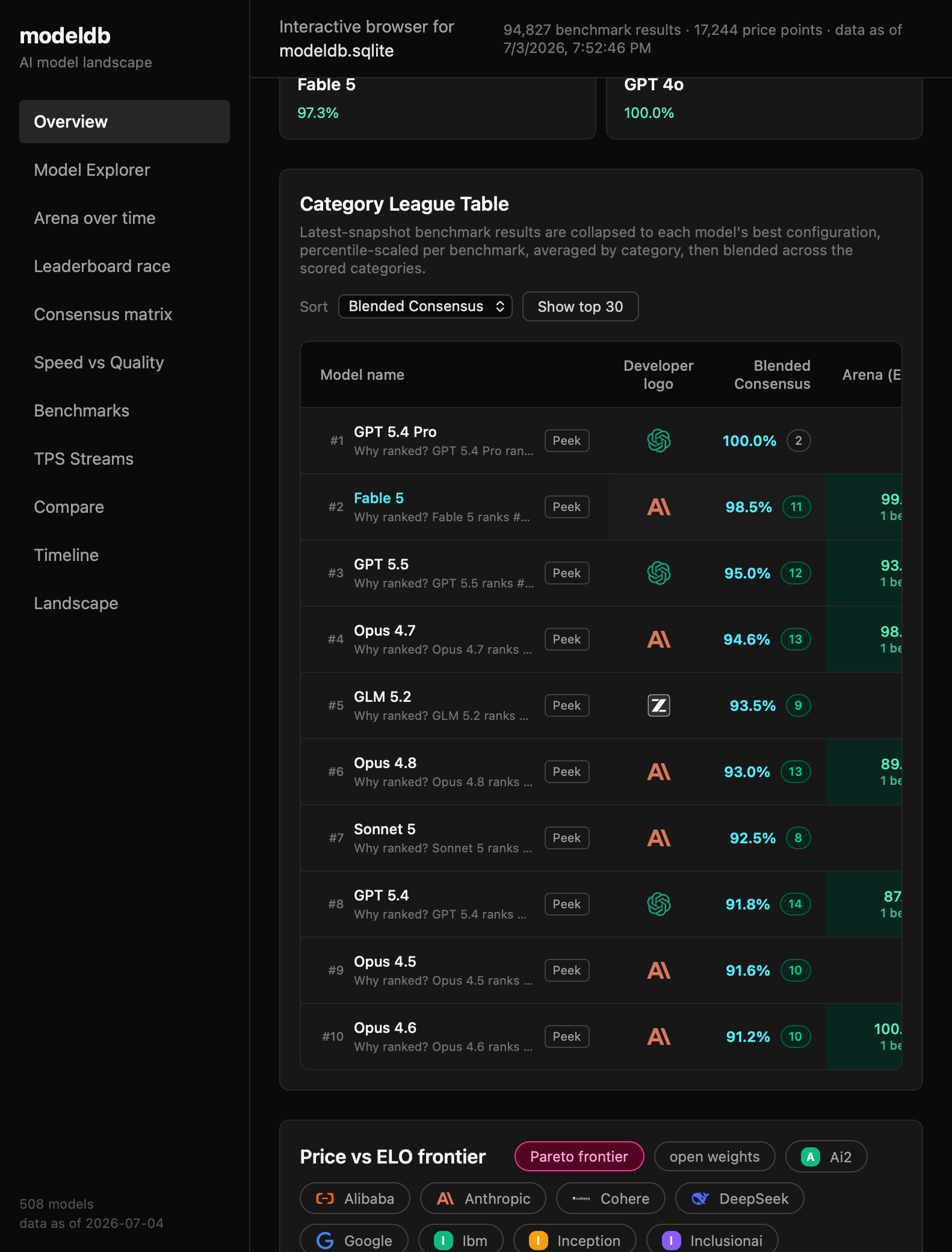Click the count badge 14 for GPT 5.4
Screen dimensions: 952x1252
(795, 904)
